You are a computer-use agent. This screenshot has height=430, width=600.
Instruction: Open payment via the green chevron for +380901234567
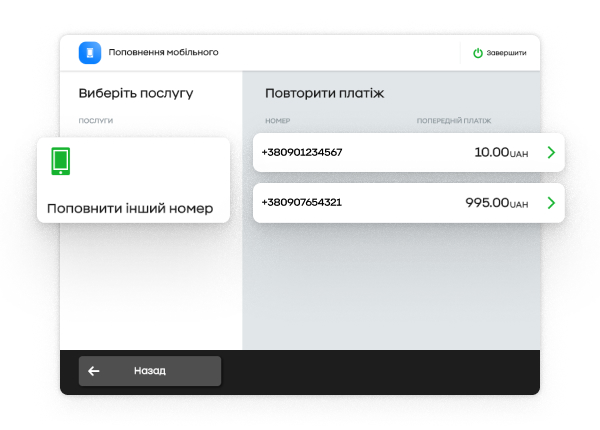550,153
